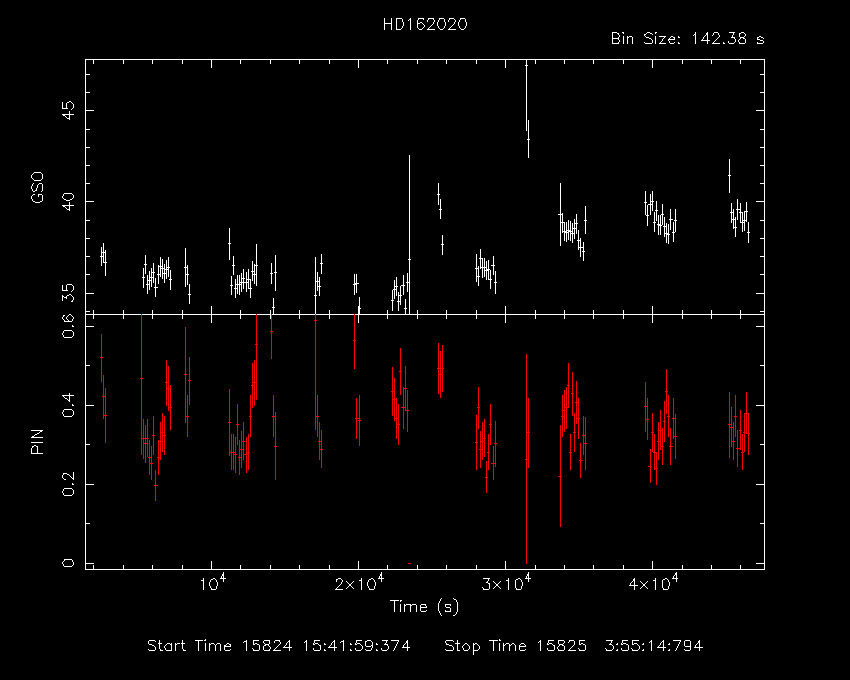
Task: Click the 40 tick label on GSO axis
Action: (68, 202)
